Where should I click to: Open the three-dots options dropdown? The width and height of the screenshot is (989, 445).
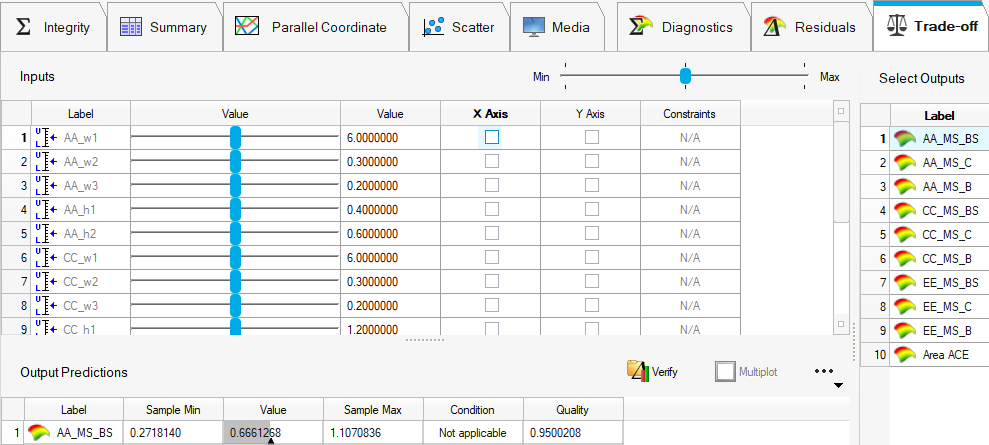(x=824, y=371)
